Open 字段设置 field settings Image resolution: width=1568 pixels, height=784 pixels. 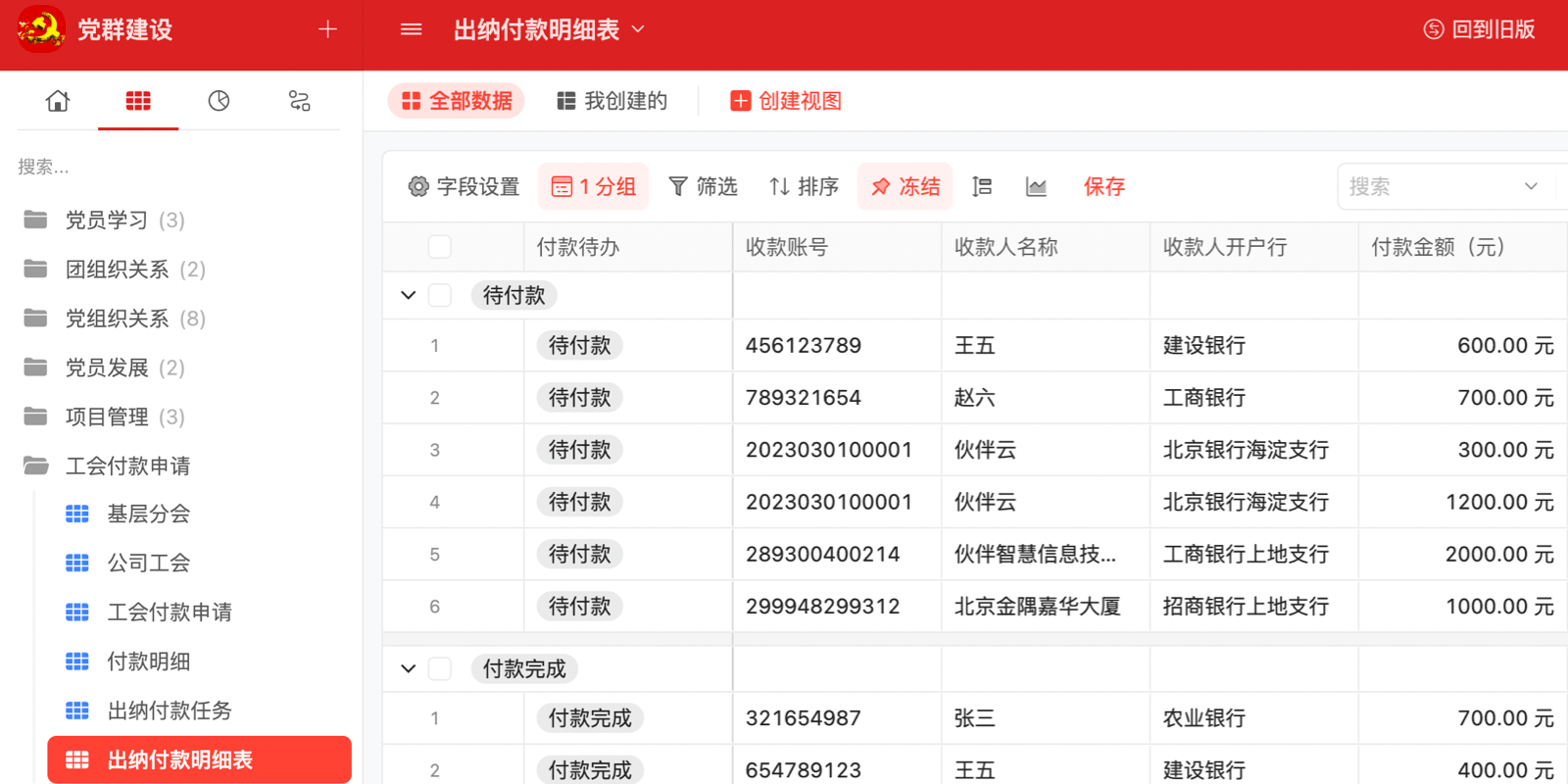click(x=464, y=186)
